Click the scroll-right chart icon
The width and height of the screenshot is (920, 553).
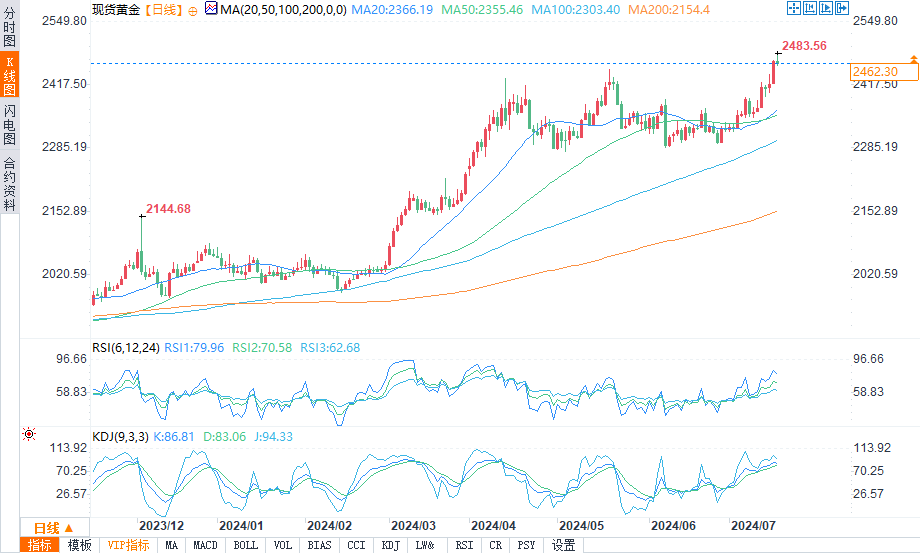pyautogui.click(x=825, y=9)
